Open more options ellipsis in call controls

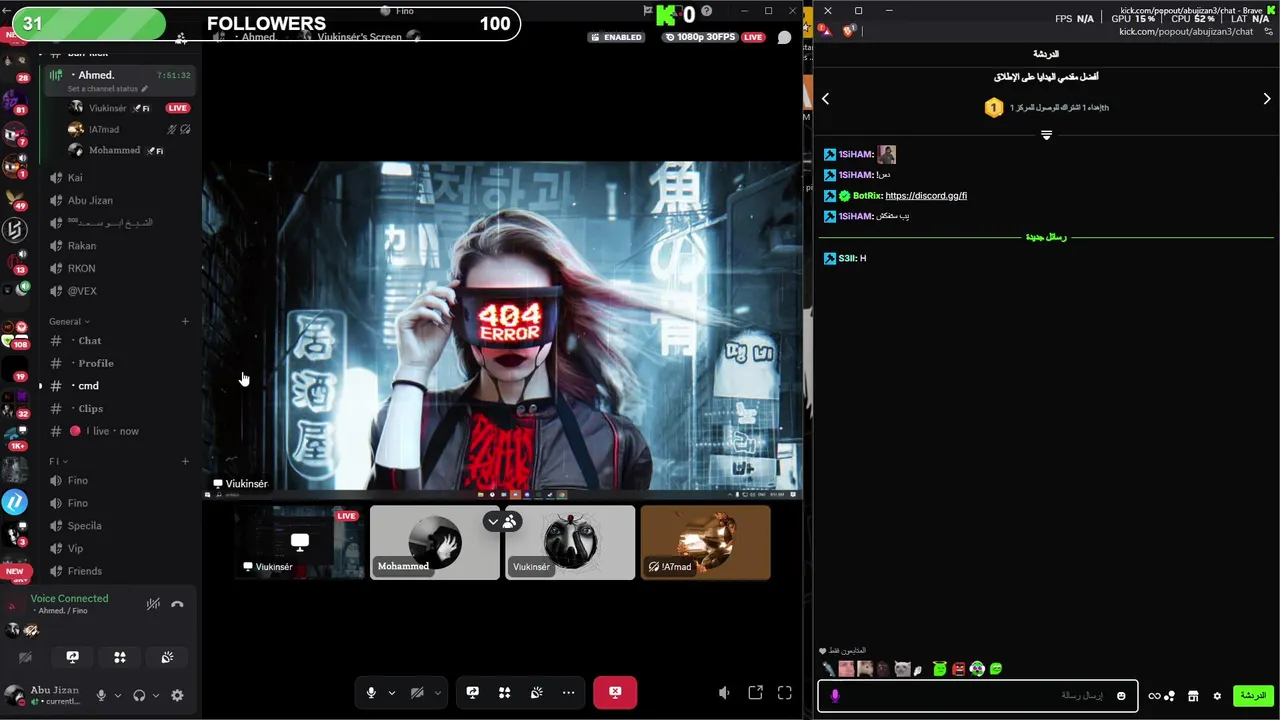click(x=568, y=692)
